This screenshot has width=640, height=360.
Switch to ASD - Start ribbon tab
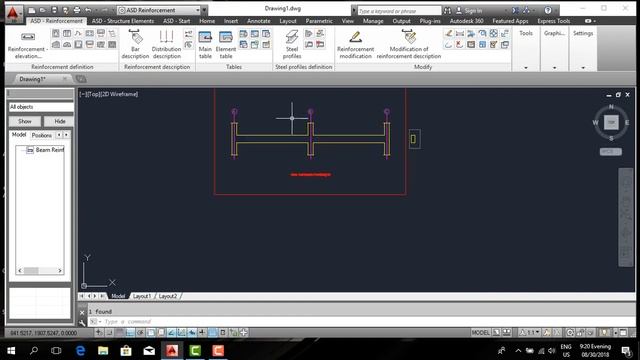(176, 21)
